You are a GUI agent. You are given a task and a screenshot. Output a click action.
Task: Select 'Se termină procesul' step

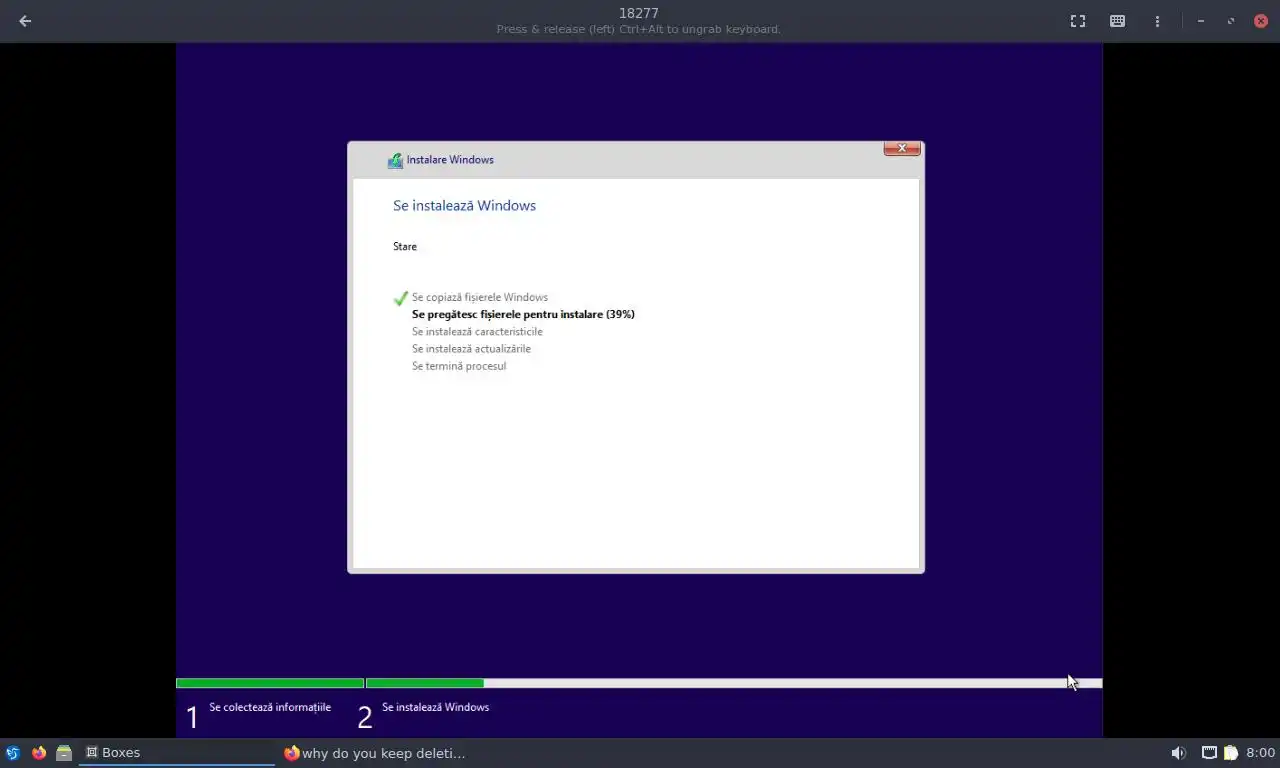tap(459, 366)
